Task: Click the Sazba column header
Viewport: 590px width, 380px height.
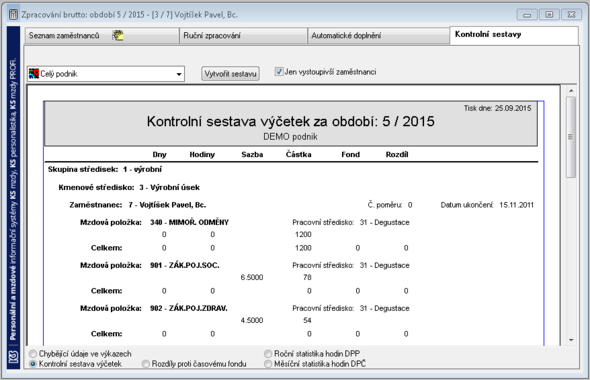Action: (252, 155)
